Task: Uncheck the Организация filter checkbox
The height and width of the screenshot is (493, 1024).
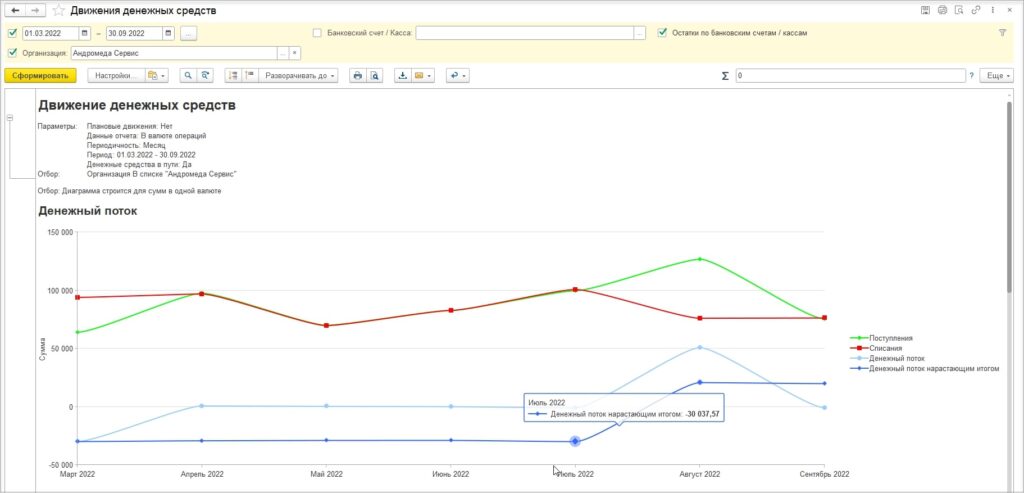Action: (x=12, y=53)
